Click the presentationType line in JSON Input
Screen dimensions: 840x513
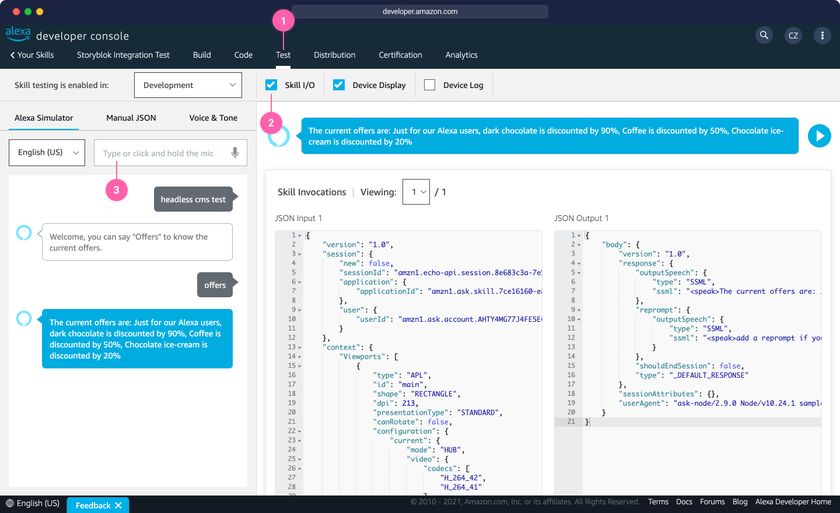(x=438, y=412)
